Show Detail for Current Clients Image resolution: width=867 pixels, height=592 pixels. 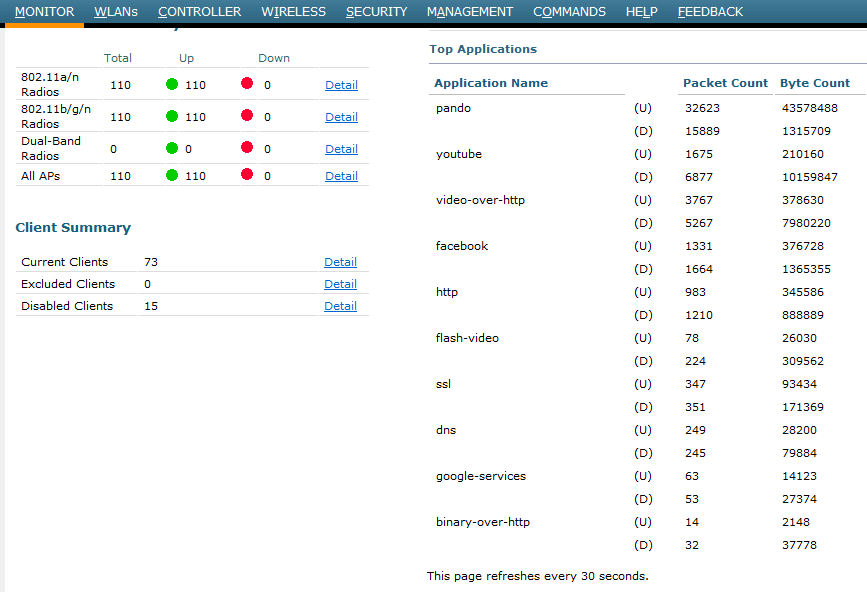pyautogui.click(x=340, y=262)
